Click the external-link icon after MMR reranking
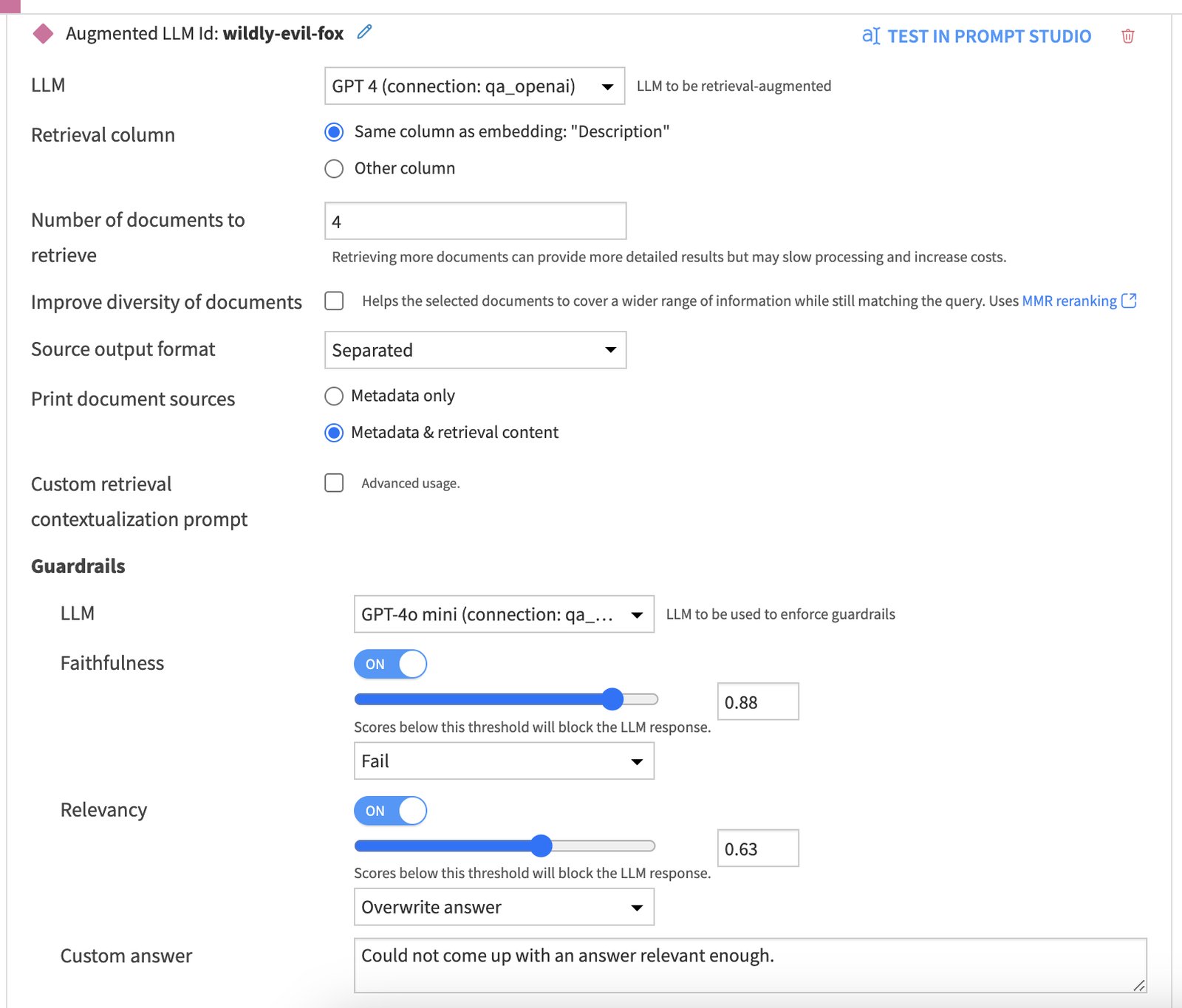The width and height of the screenshot is (1182, 1008). click(1129, 301)
